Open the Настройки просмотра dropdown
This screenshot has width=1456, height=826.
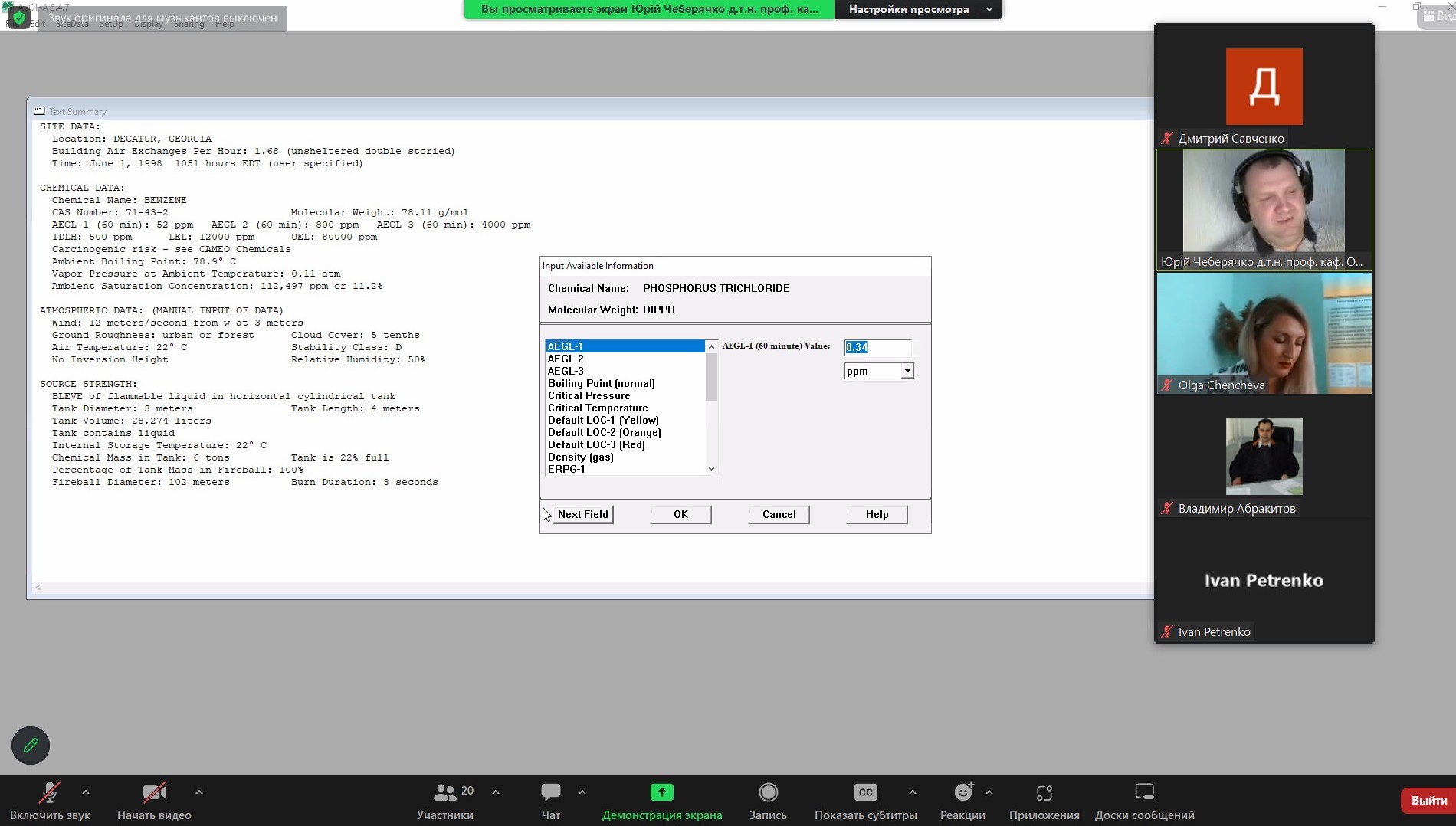pyautogui.click(x=919, y=9)
